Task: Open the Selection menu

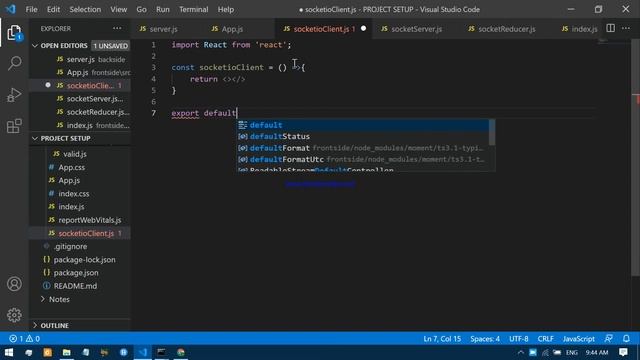Action: coord(85,9)
